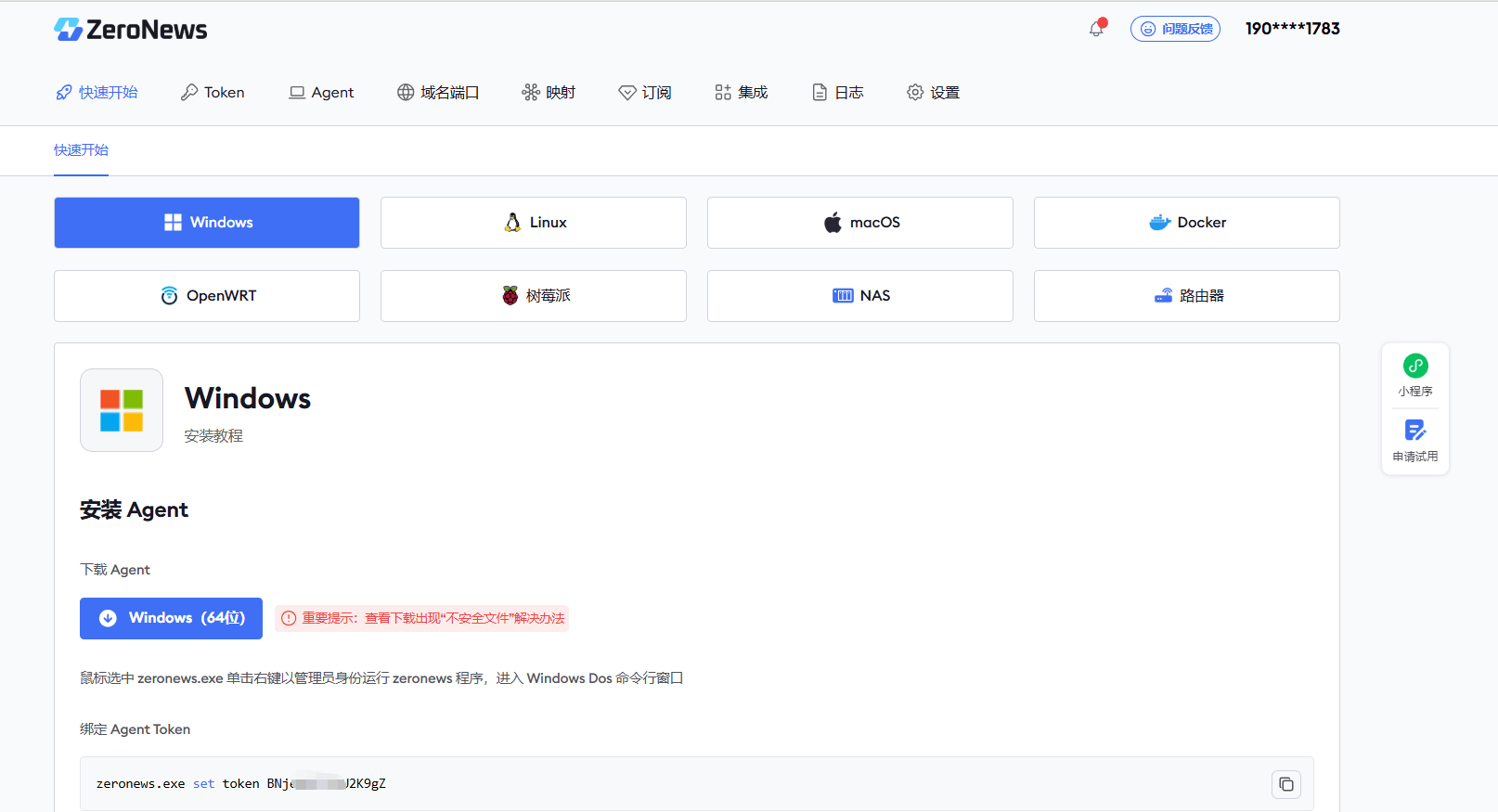
Task: Select the NAS platform option
Action: coord(859,296)
